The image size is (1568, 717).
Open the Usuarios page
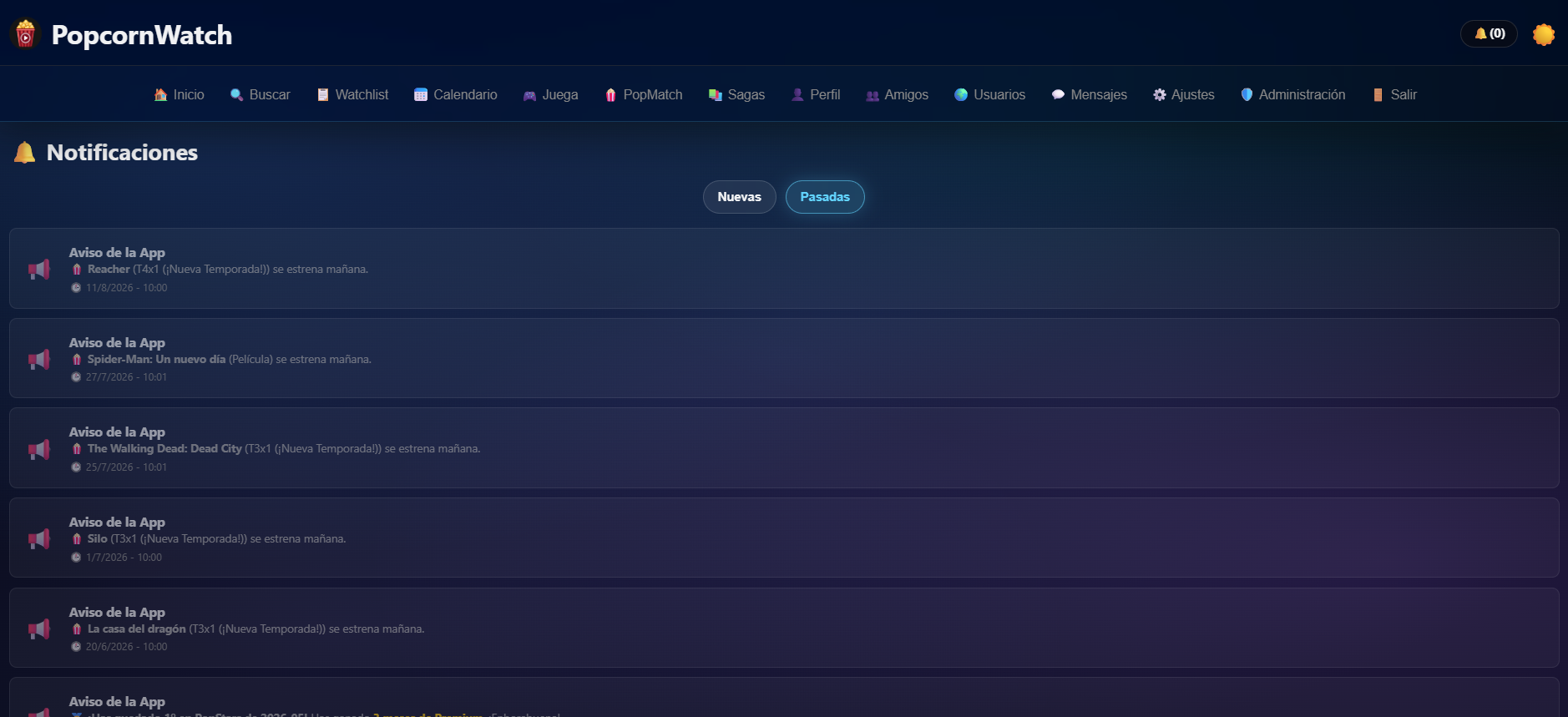(989, 94)
